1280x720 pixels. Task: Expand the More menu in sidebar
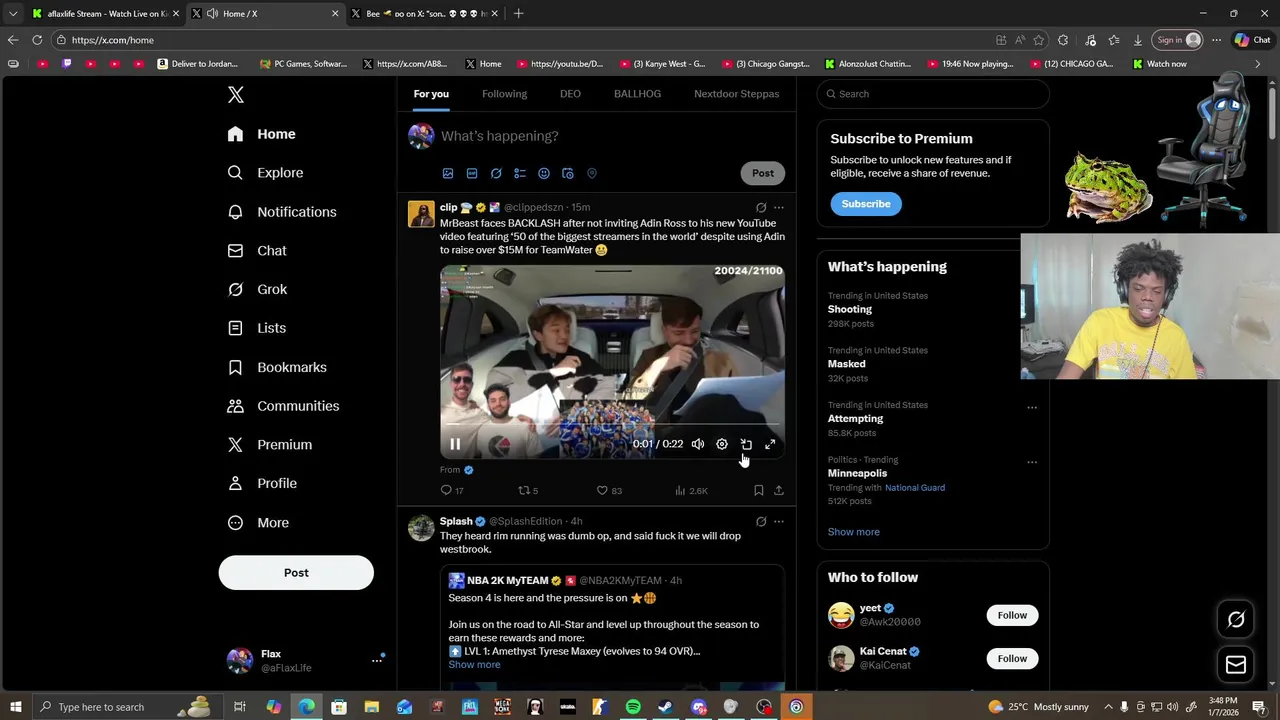pyautogui.click(x=258, y=522)
